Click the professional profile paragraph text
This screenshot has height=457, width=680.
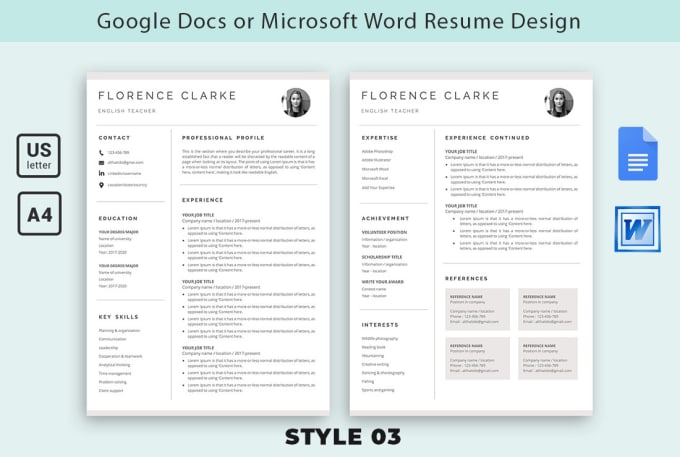click(x=248, y=162)
